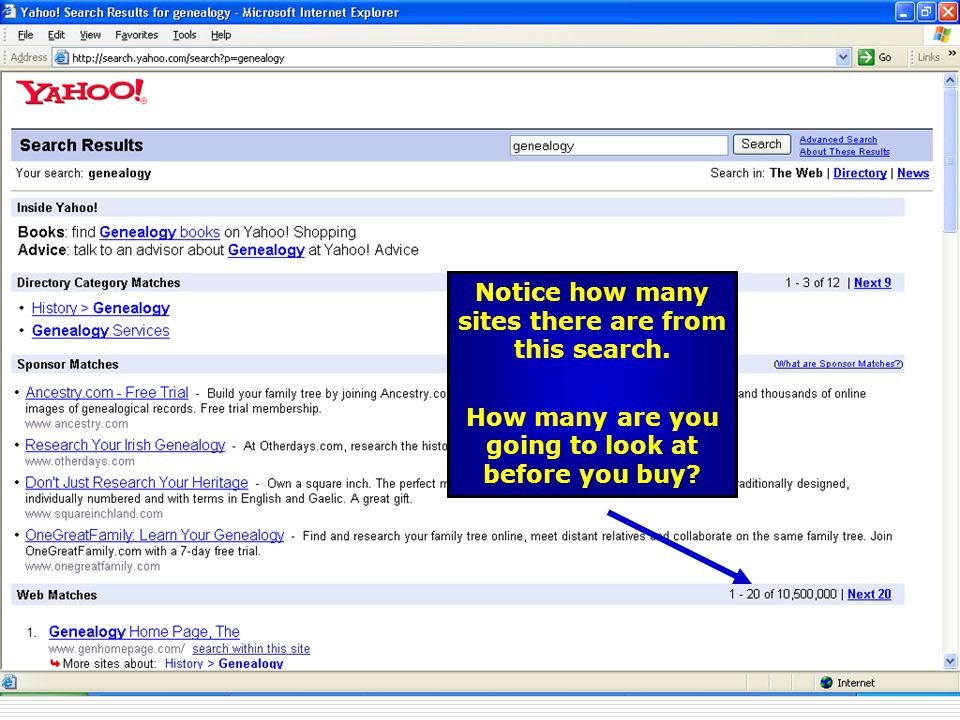Open the View menu

click(90, 35)
